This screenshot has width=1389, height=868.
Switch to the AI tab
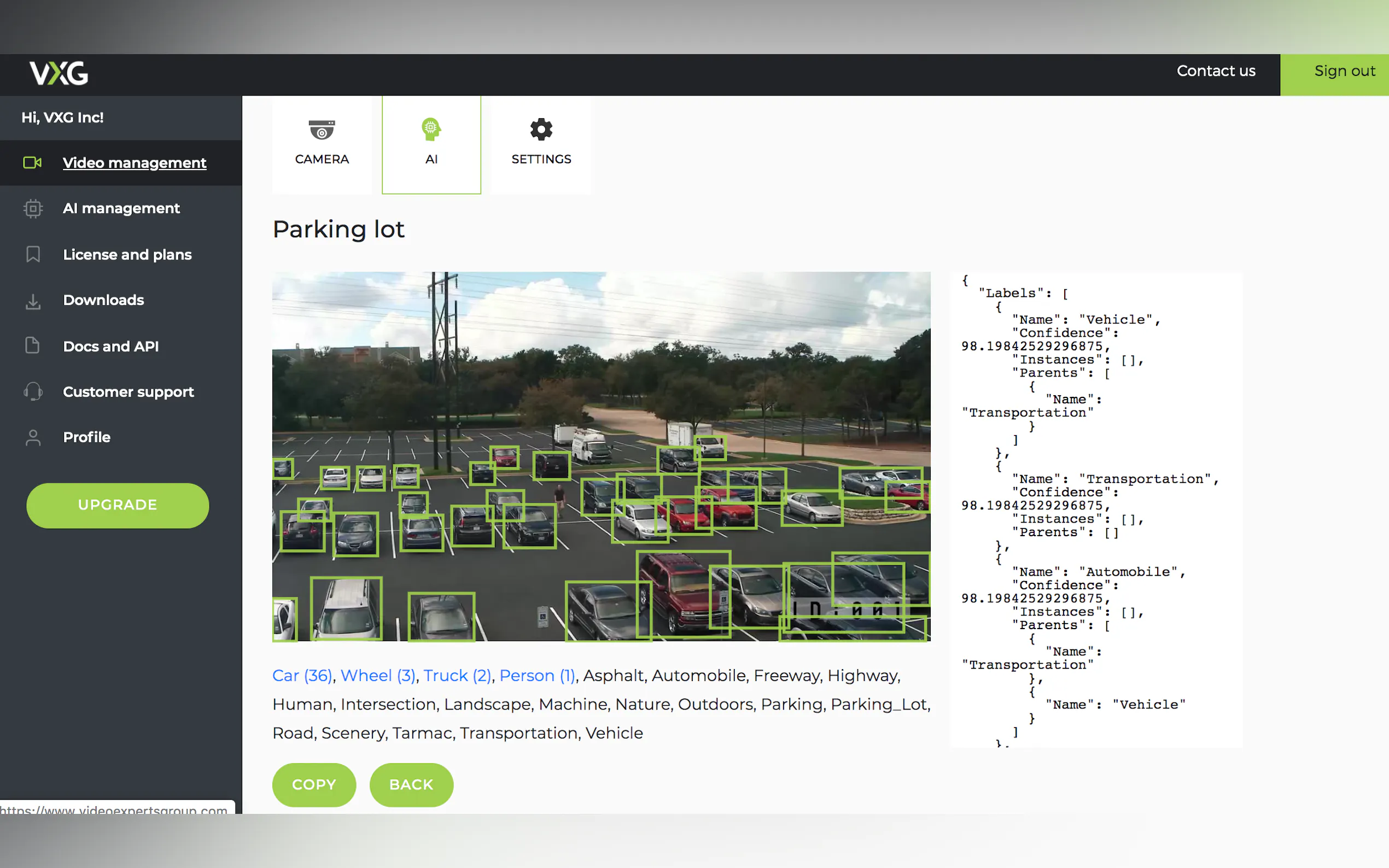pyautogui.click(x=431, y=144)
